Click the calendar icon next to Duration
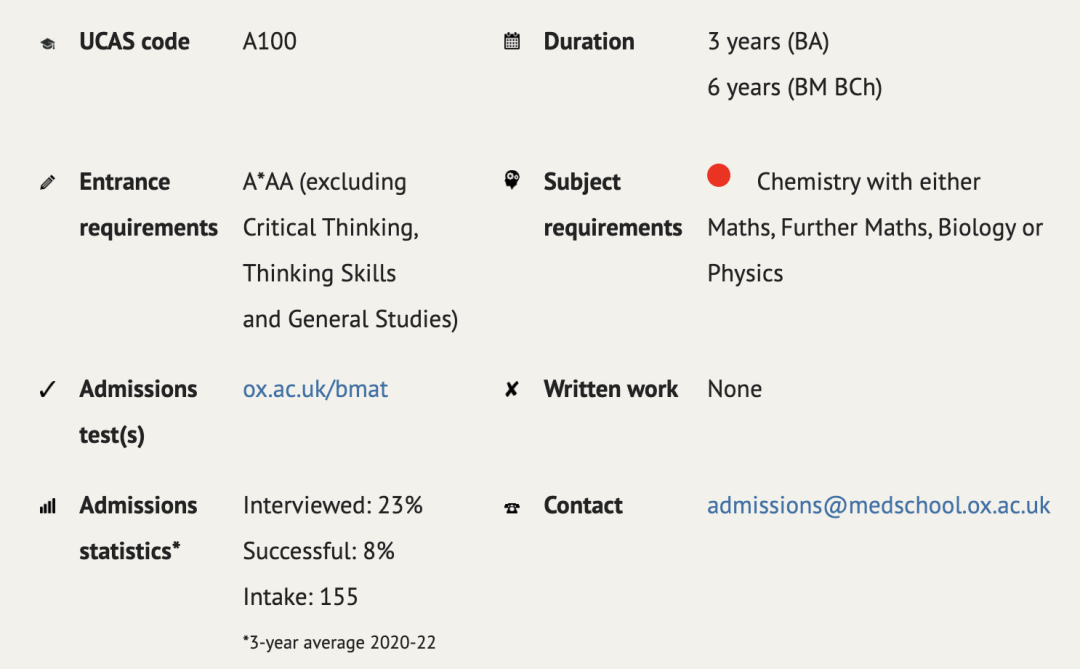Screen dimensions: 1080x669 coord(512,41)
